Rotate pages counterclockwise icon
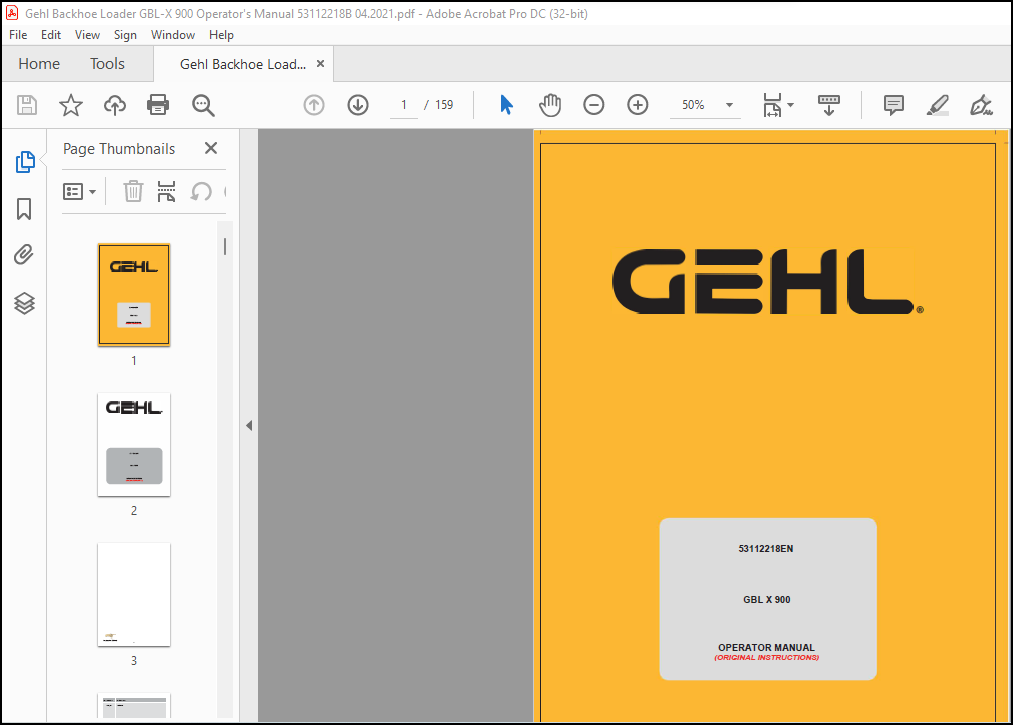Image resolution: width=1013 pixels, height=725 pixels. click(201, 191)
